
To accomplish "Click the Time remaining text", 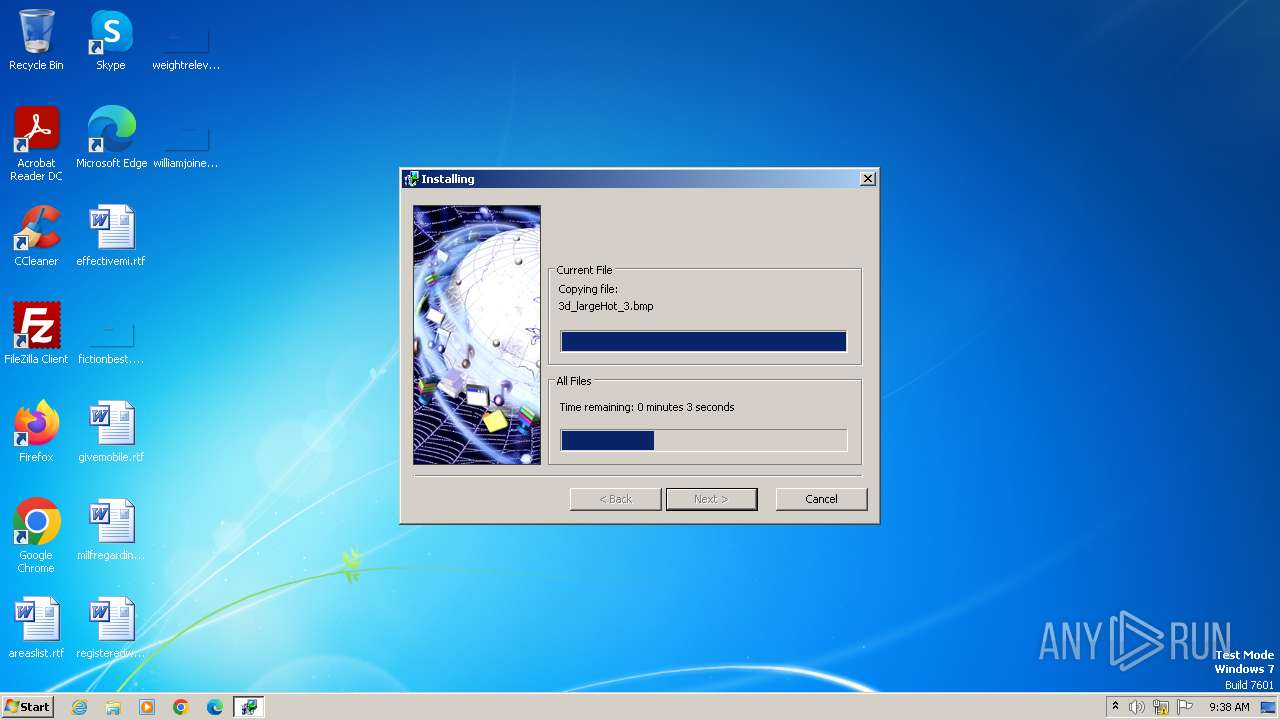I will tap(647, 407).
